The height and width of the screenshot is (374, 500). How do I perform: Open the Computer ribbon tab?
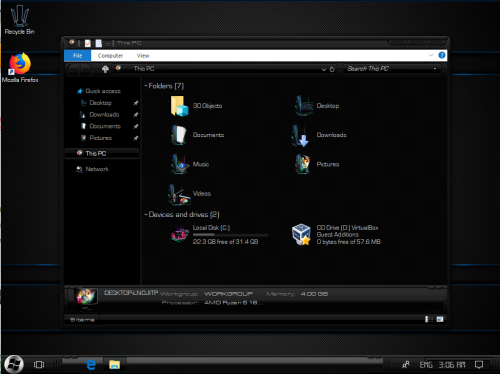pyautogui.click(x=110, y=56)
